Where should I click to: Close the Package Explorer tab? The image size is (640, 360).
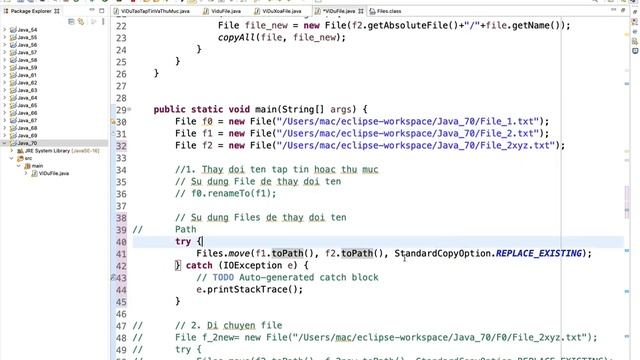click(x=57, y=11)
